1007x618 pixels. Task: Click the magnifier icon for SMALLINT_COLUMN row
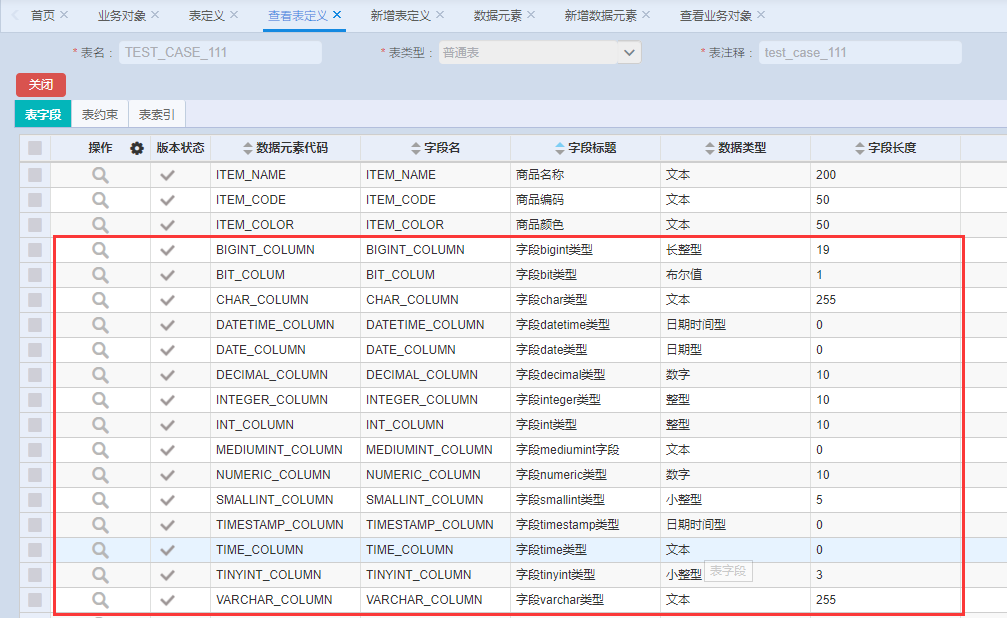point(100,499)
